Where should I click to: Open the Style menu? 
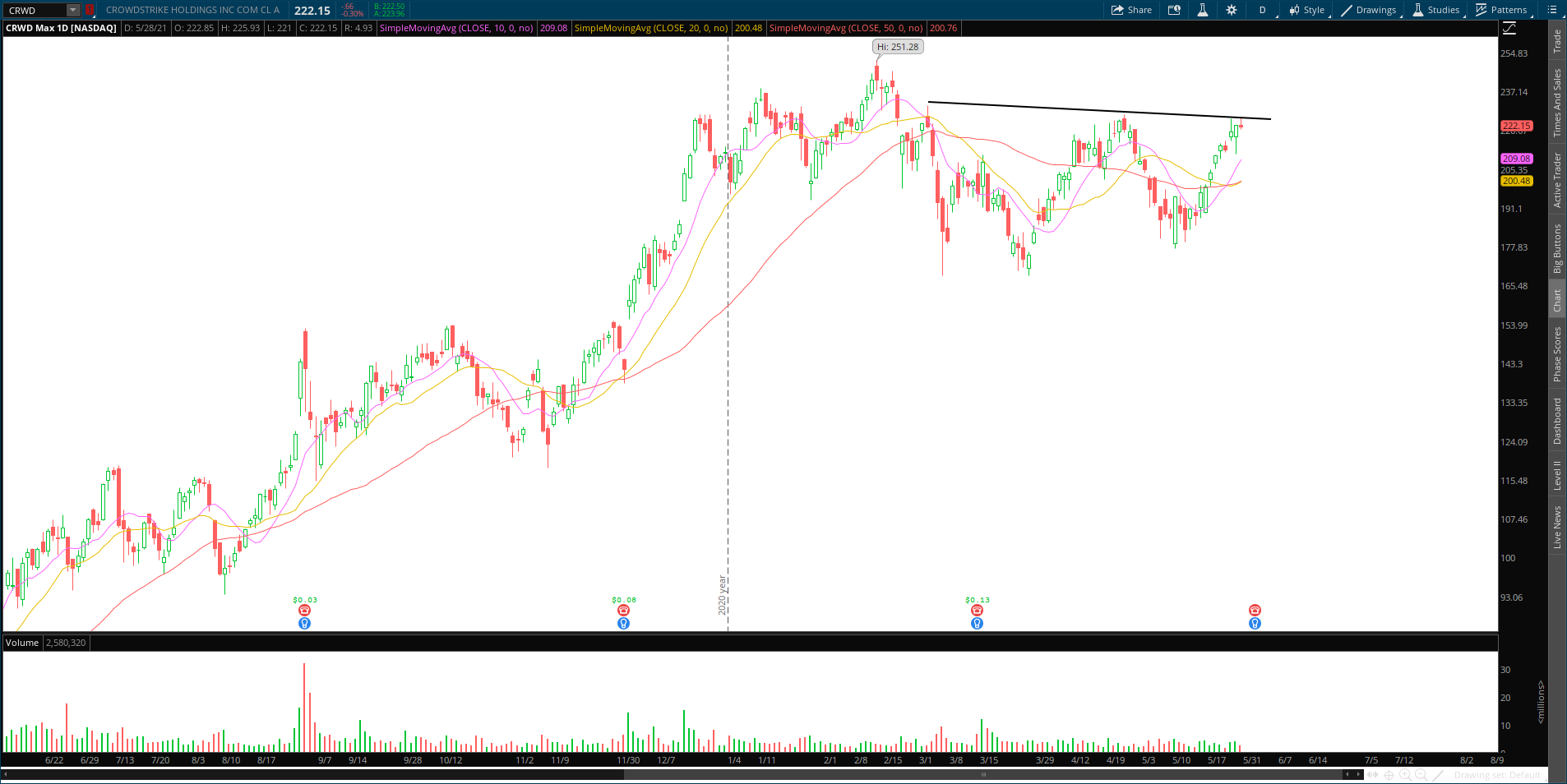click(1306, 10)
